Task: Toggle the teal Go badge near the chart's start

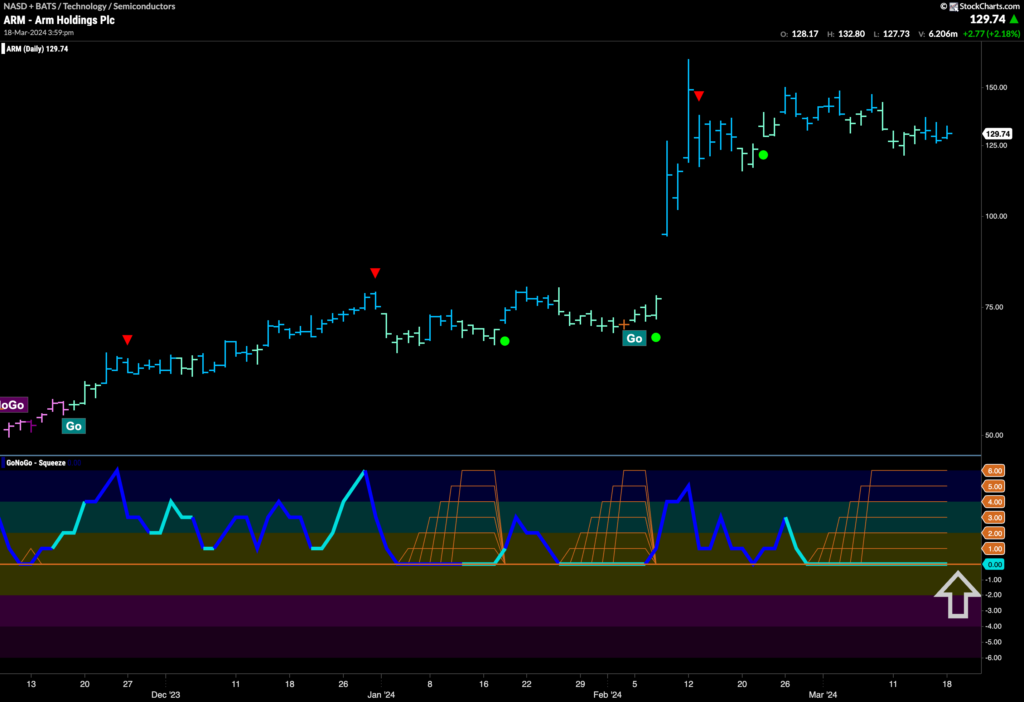Action: coord(74,426)
